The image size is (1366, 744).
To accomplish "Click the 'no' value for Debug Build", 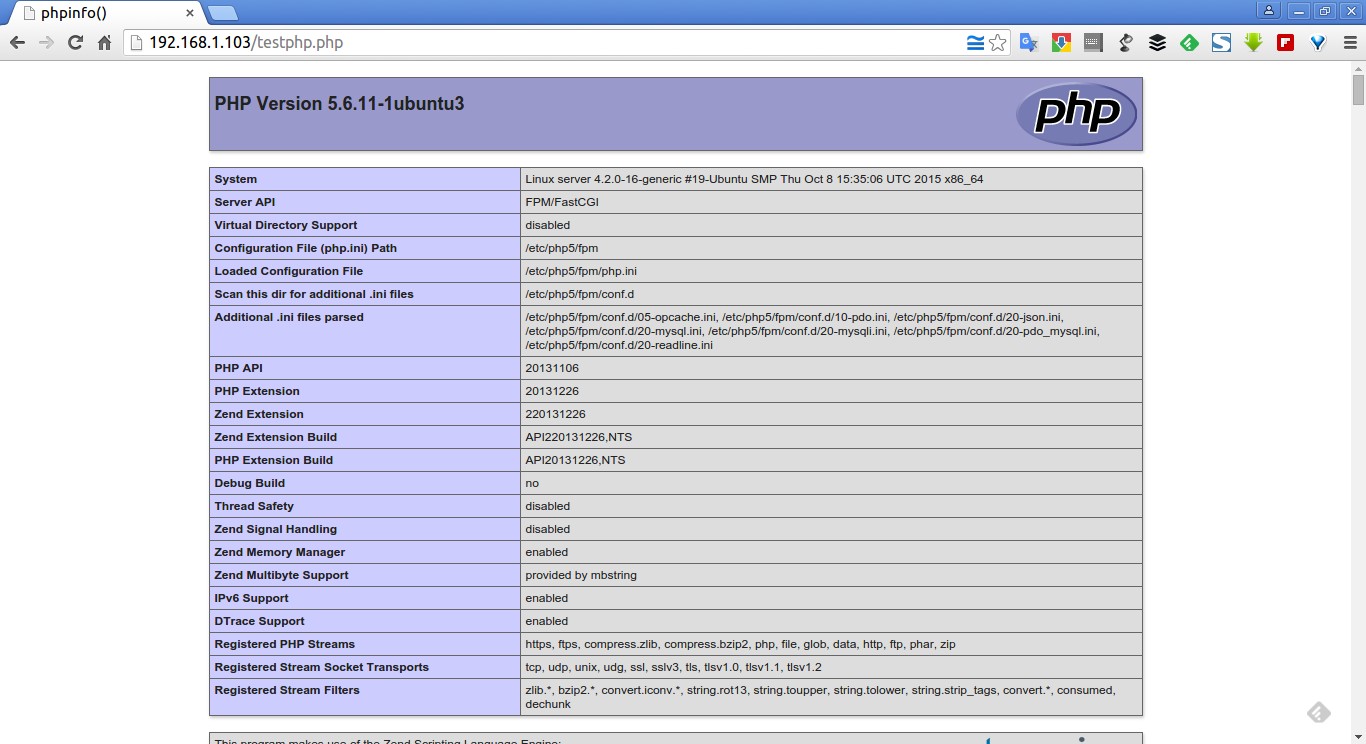I will point(532,483).
